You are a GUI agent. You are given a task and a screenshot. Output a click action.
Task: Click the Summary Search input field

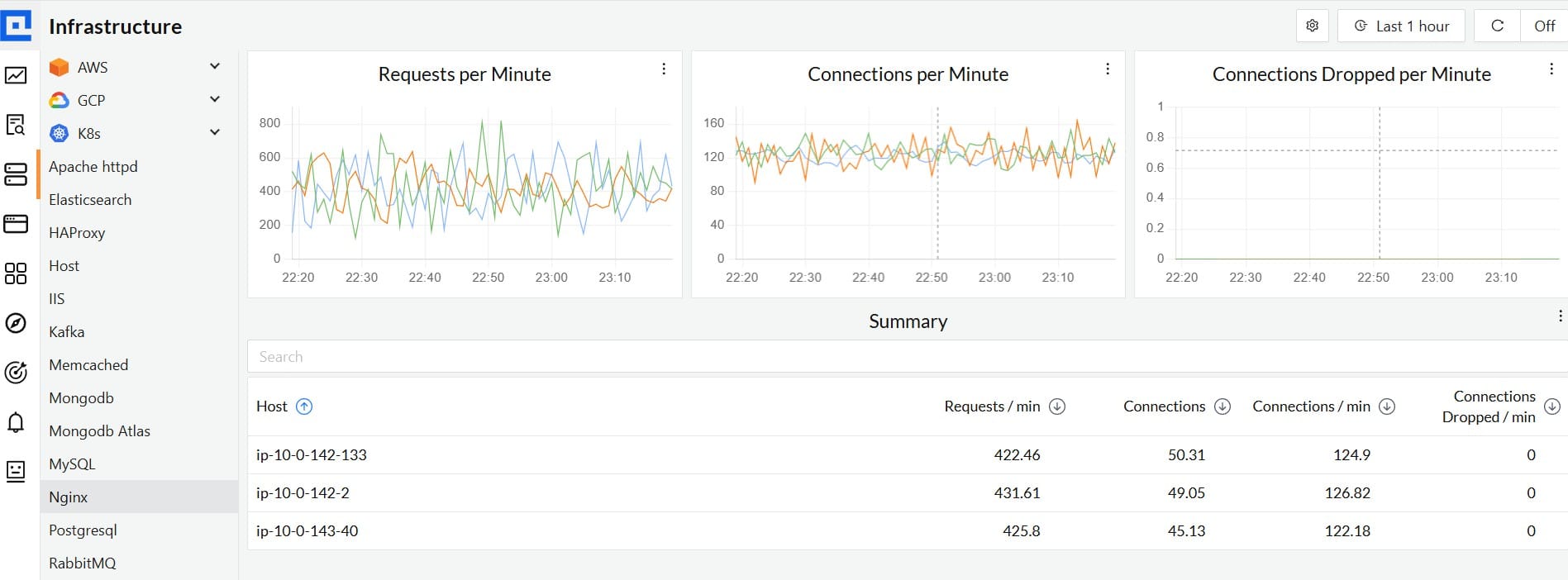(x=908, y=356)
